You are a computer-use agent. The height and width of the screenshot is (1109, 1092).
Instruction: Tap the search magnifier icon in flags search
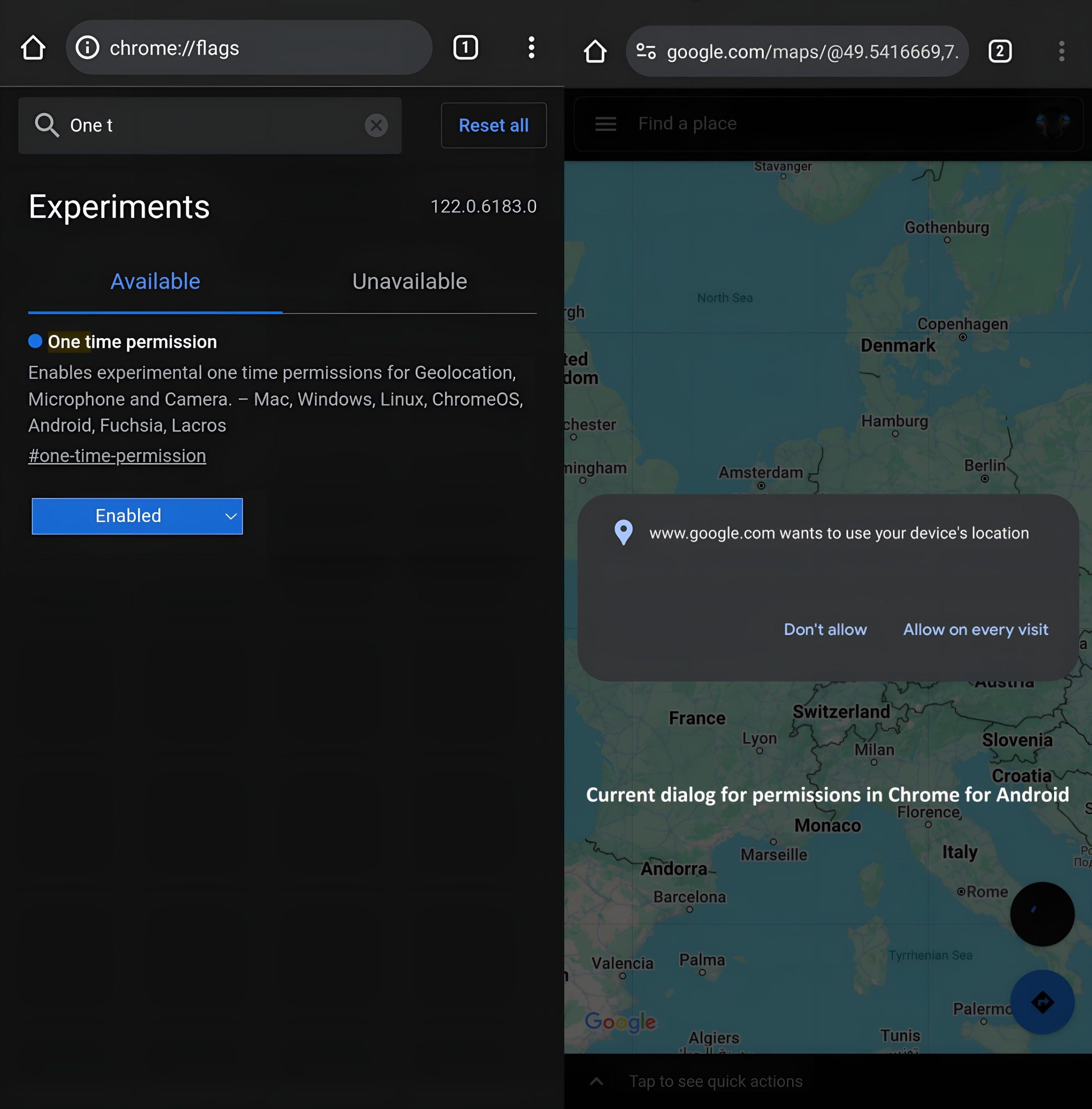46,125
